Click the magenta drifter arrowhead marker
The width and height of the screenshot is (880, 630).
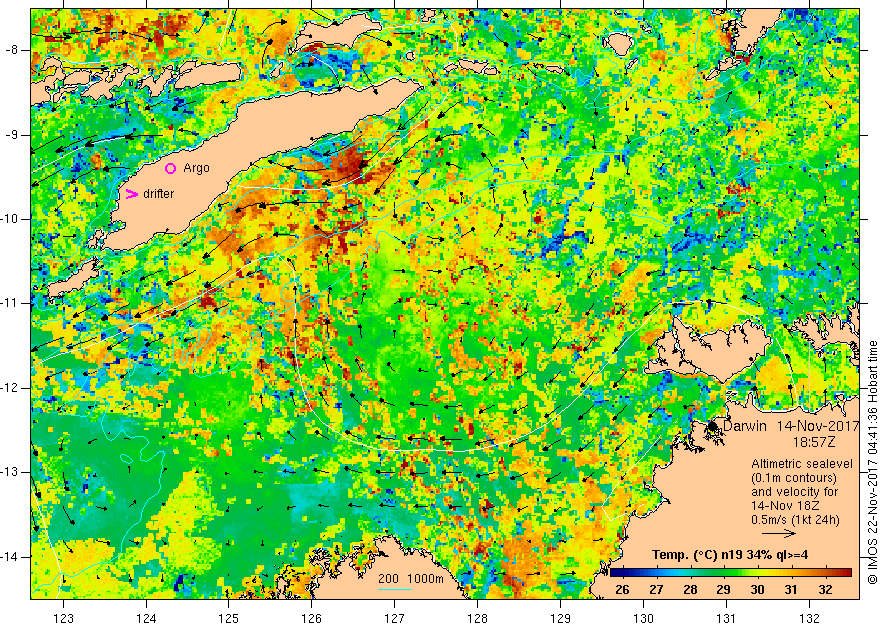point(131,194)
